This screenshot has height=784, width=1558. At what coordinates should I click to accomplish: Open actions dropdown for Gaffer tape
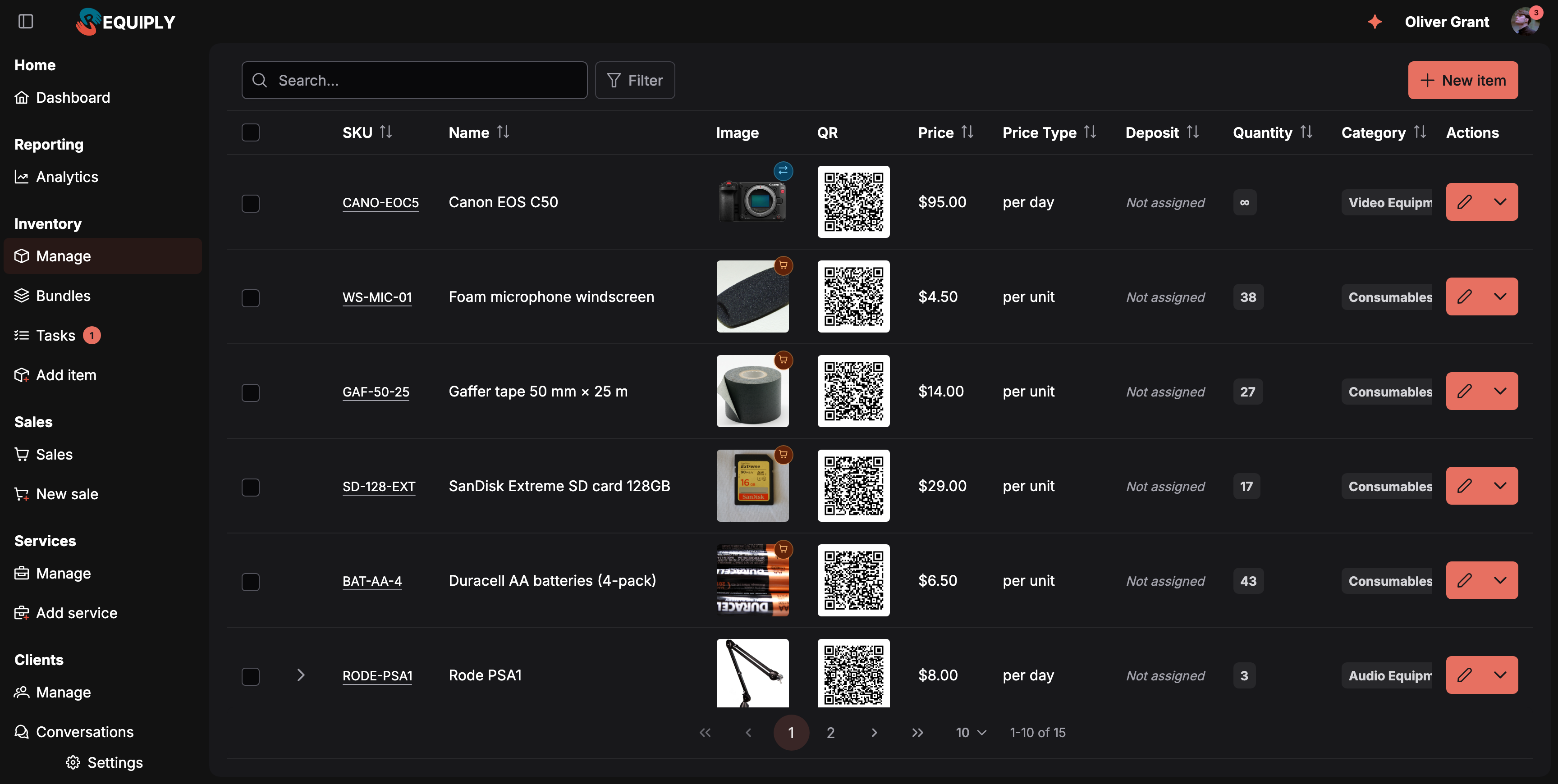tap(1500, 391)
